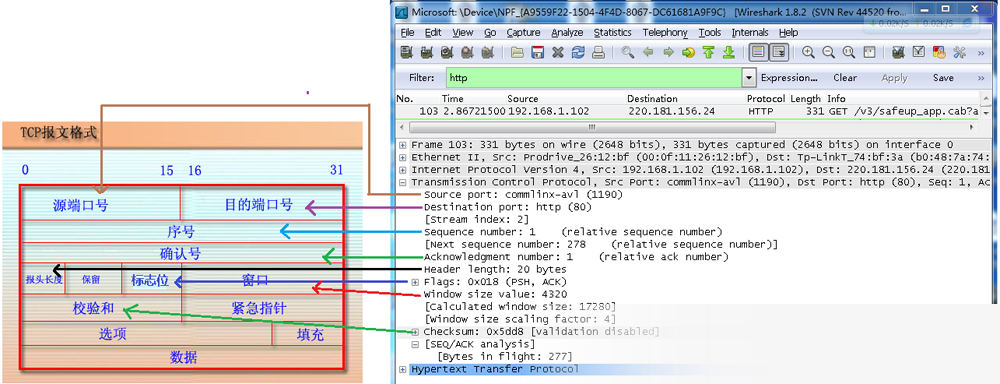The width and height of the screenshot is (1000, 384).
Task: Zoom out packet text icon
Action: 828,52
